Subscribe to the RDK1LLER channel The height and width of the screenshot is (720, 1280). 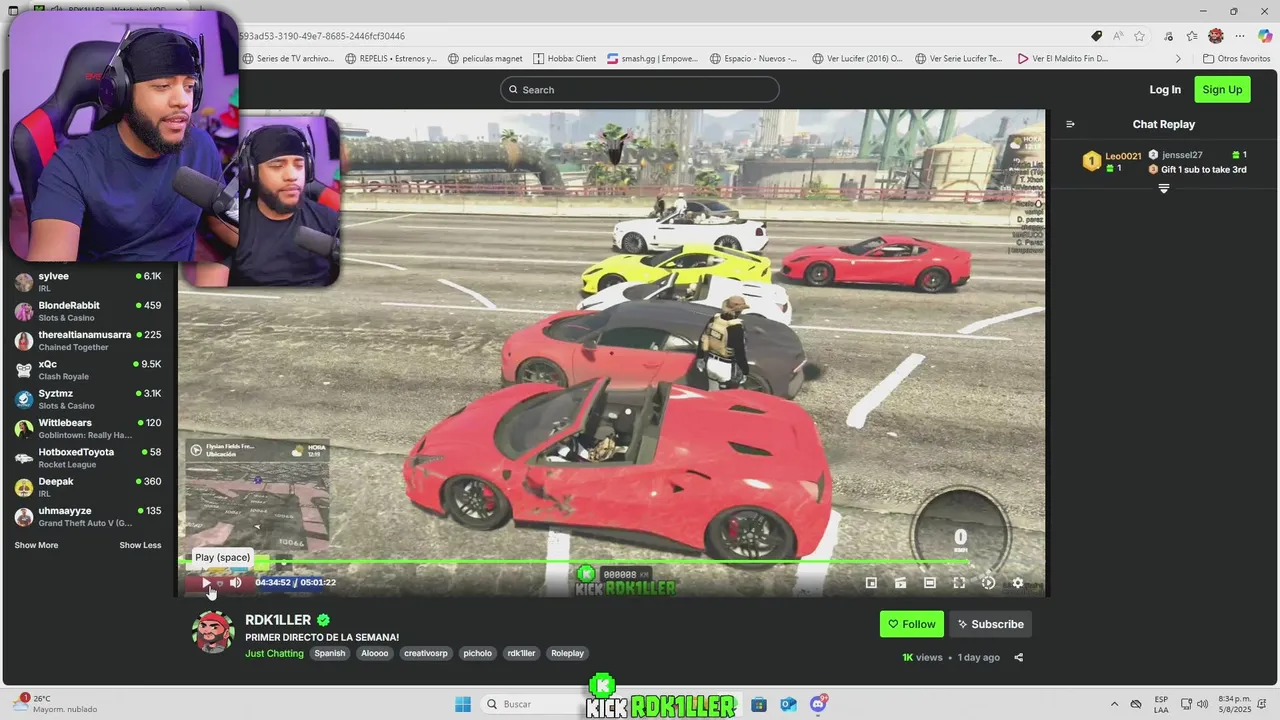tap(990, 624)
